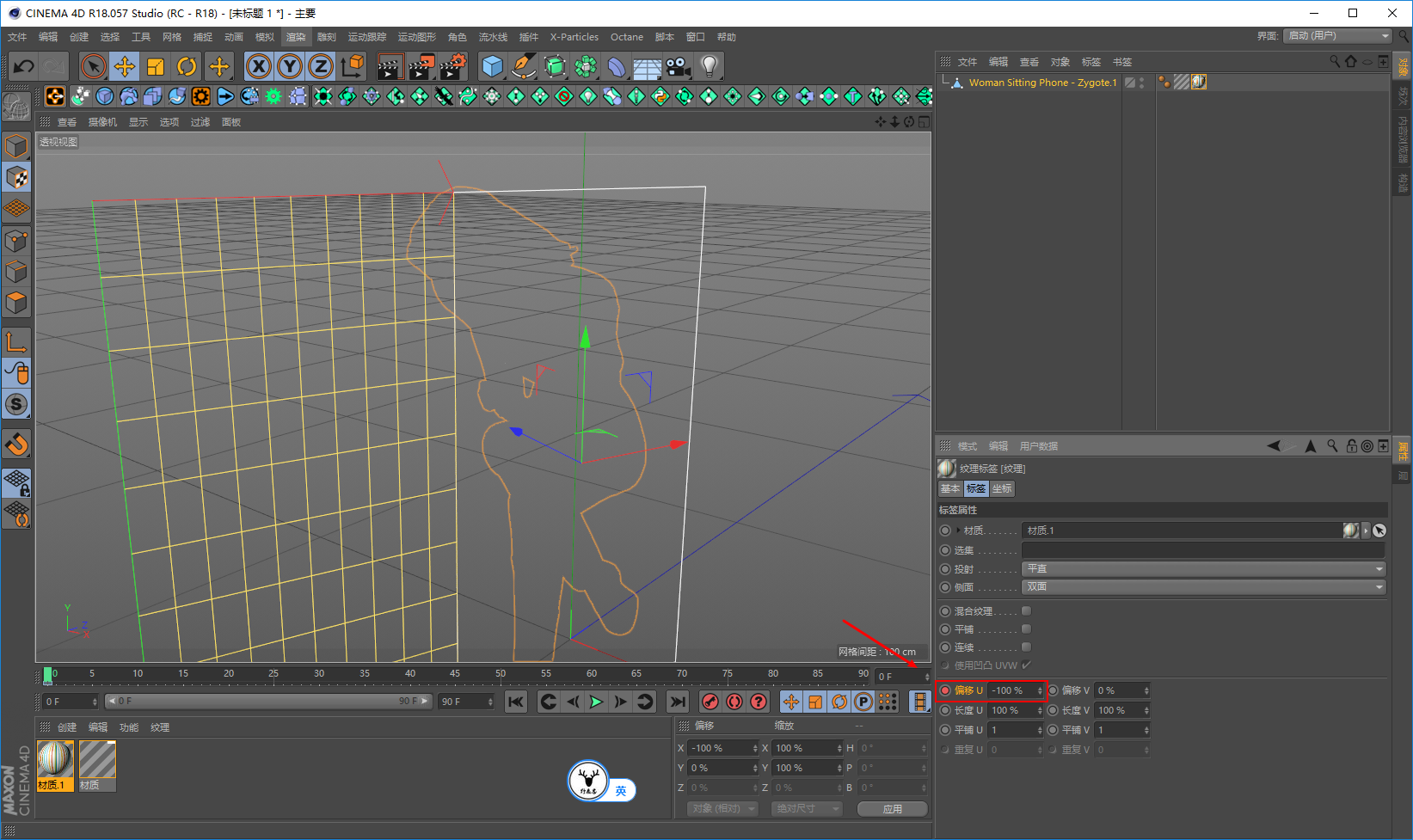Screen dimensions: 1413x840
Task: Open the 投射 dropdown showing 平直
Action: 1203,569
